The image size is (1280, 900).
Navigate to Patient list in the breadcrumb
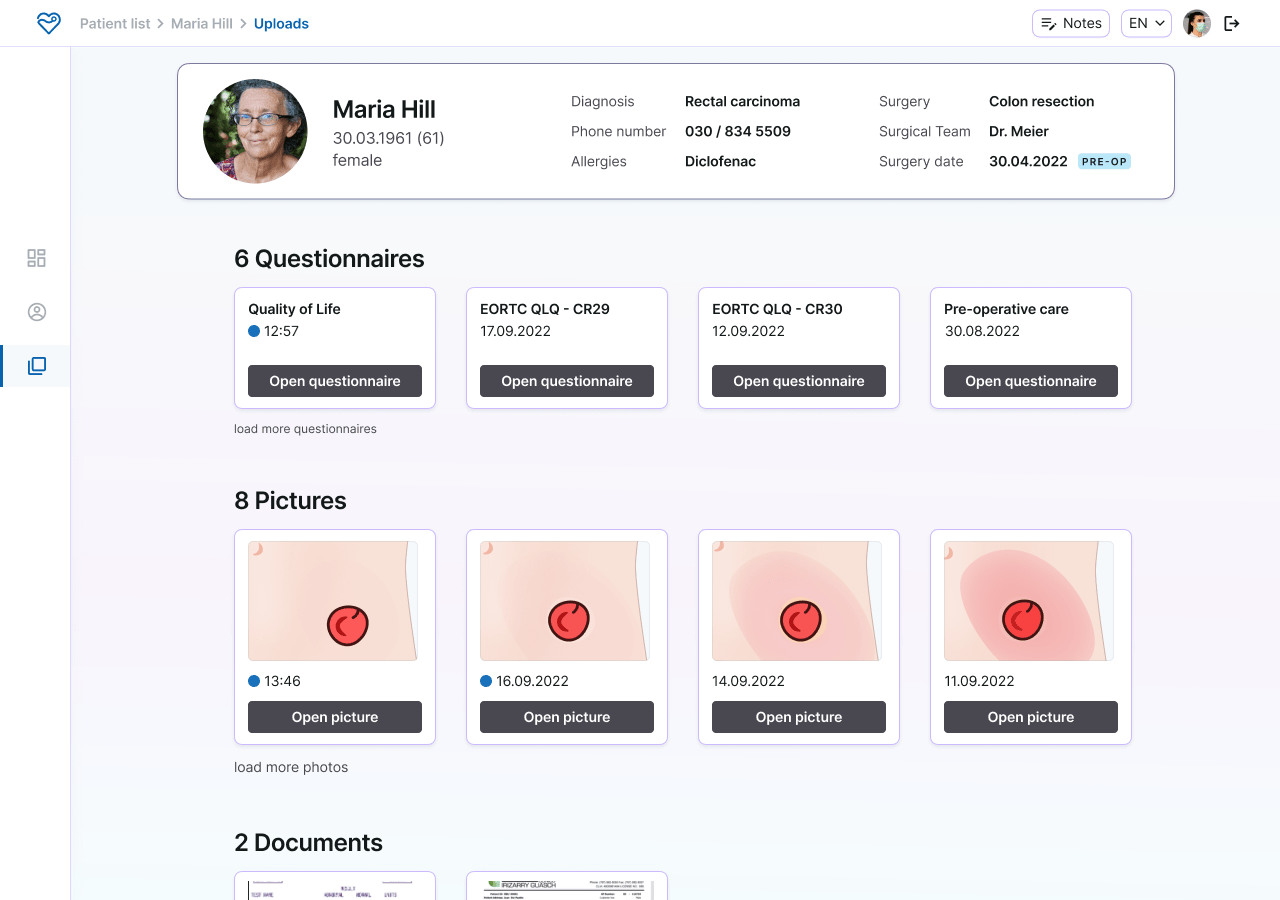(115, 23)
